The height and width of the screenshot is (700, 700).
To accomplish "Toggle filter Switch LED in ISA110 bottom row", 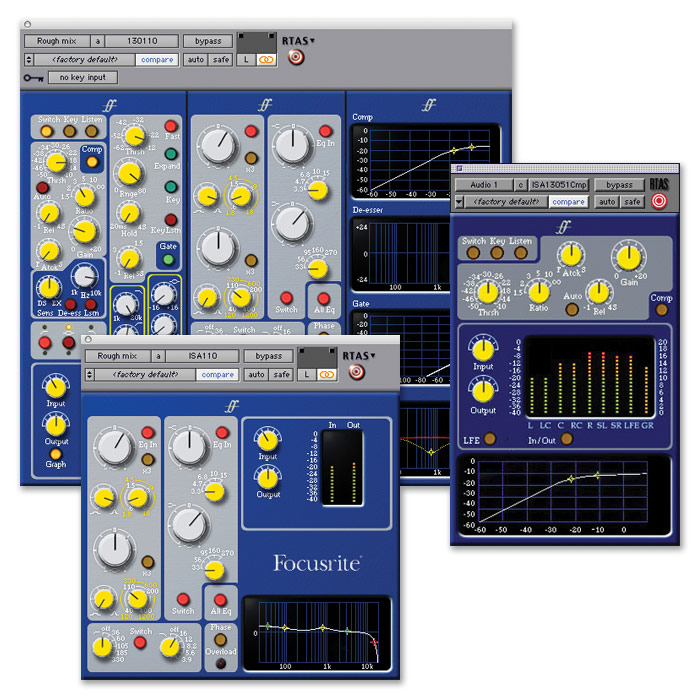I will coord(140,642).
